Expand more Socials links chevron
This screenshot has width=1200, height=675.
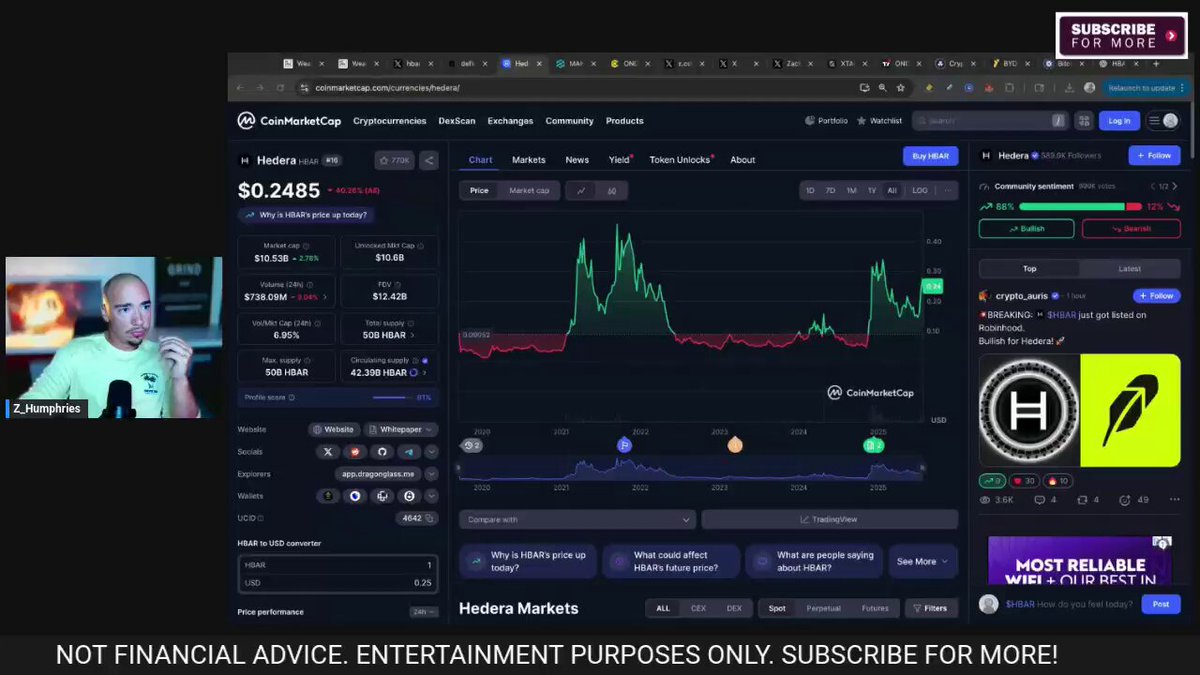431,452
